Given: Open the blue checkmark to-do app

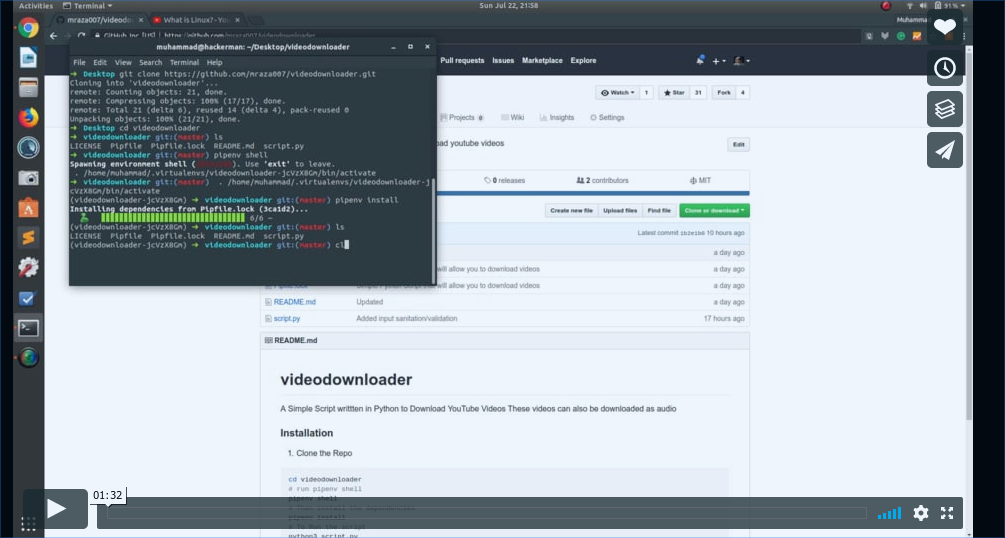Looking at the screenshot, I should pos(28,298).
